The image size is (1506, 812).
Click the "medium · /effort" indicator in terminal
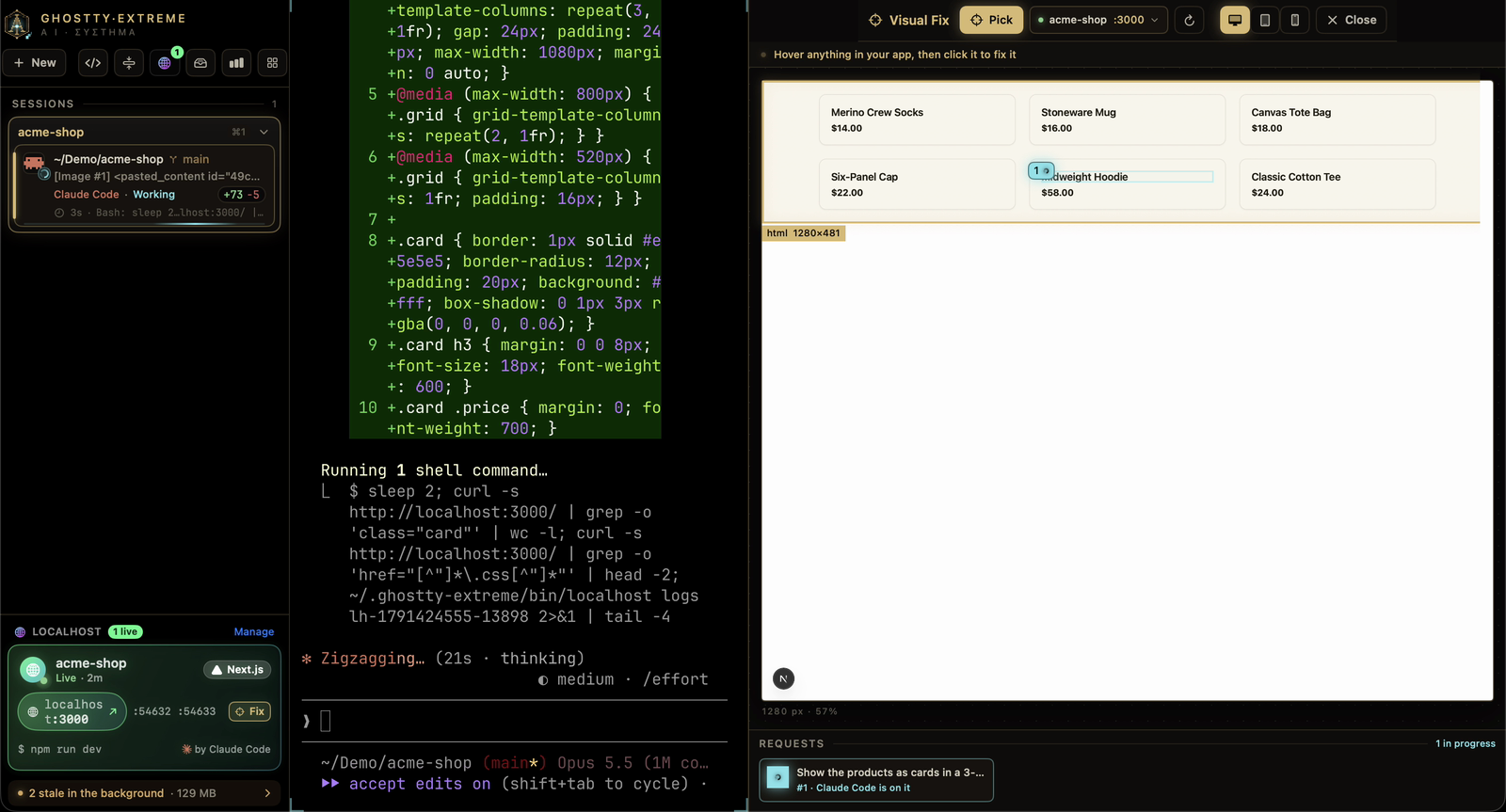[623, 679]
